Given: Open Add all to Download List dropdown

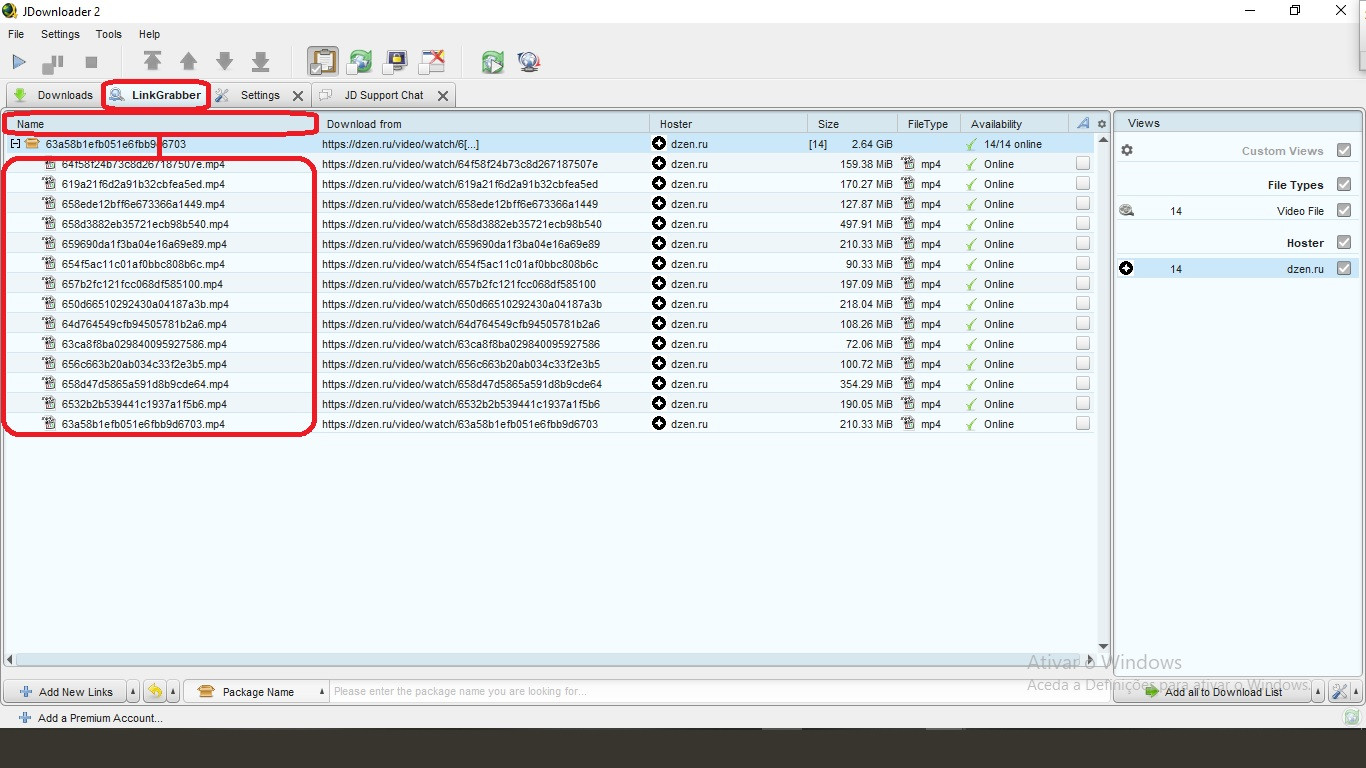Looking at the screenshot, I should (x=1319, y=692).
